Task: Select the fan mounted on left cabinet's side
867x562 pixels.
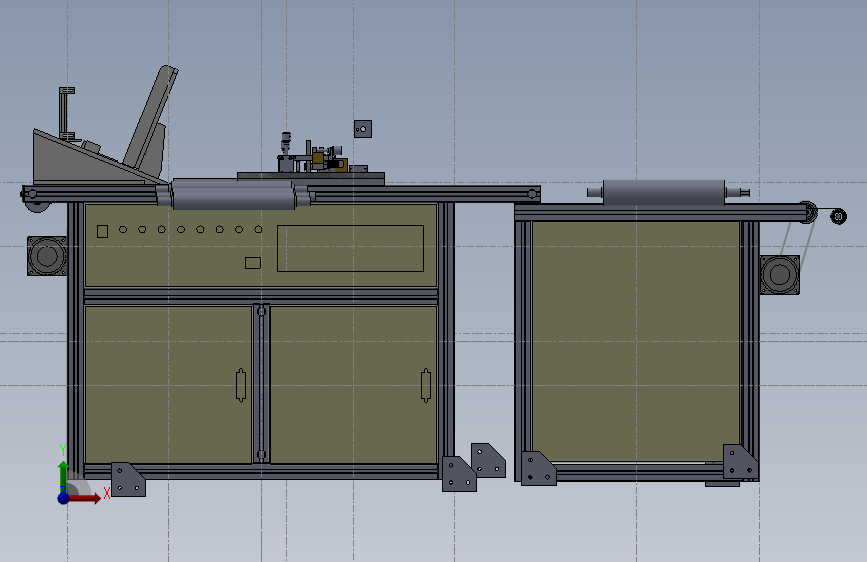Action: (x=46, y=256)
